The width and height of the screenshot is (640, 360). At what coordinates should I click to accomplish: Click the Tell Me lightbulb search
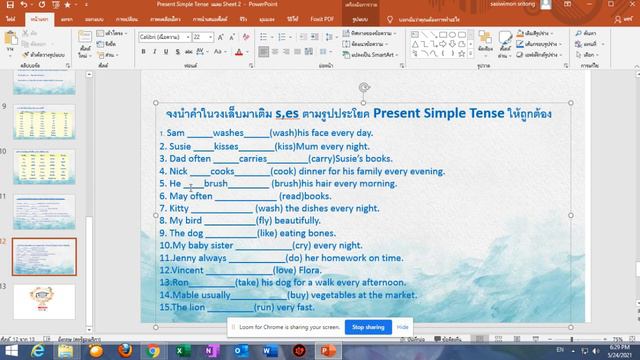coord(390,19)
